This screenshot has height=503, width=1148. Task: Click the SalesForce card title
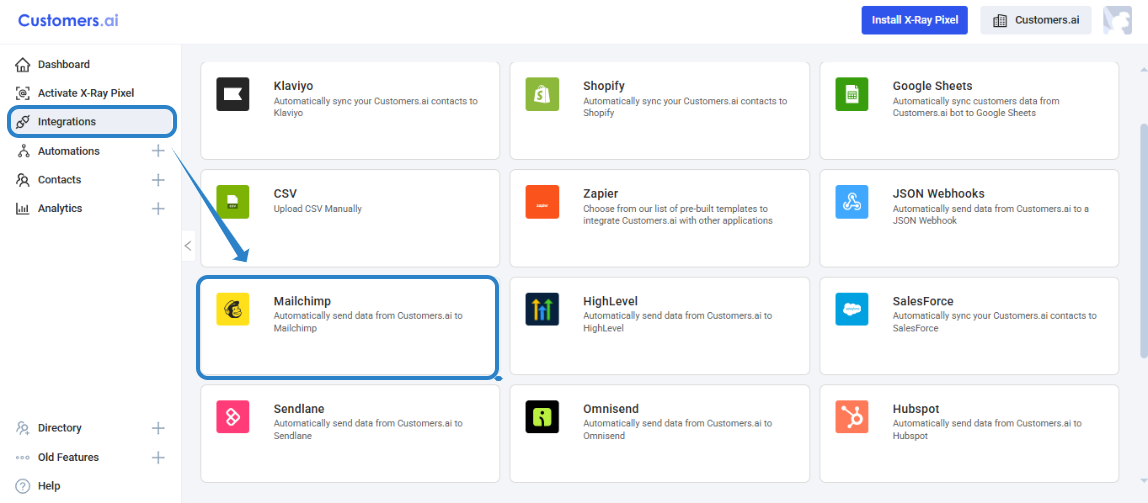point(922,301)
